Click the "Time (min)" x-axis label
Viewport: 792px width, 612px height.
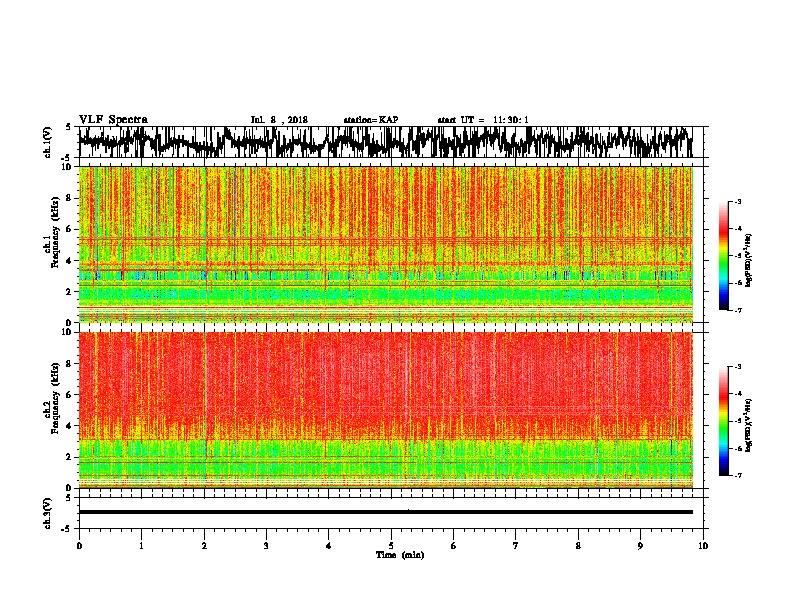click(x=400, y=555)
